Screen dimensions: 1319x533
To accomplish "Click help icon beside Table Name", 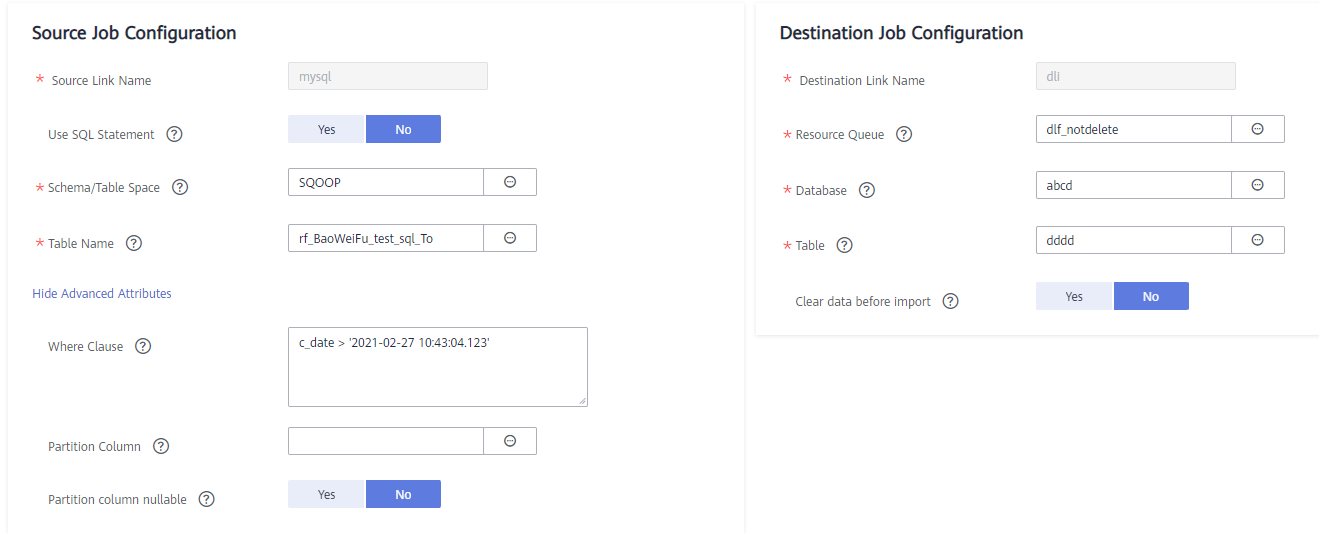I will tap(134, 243).
